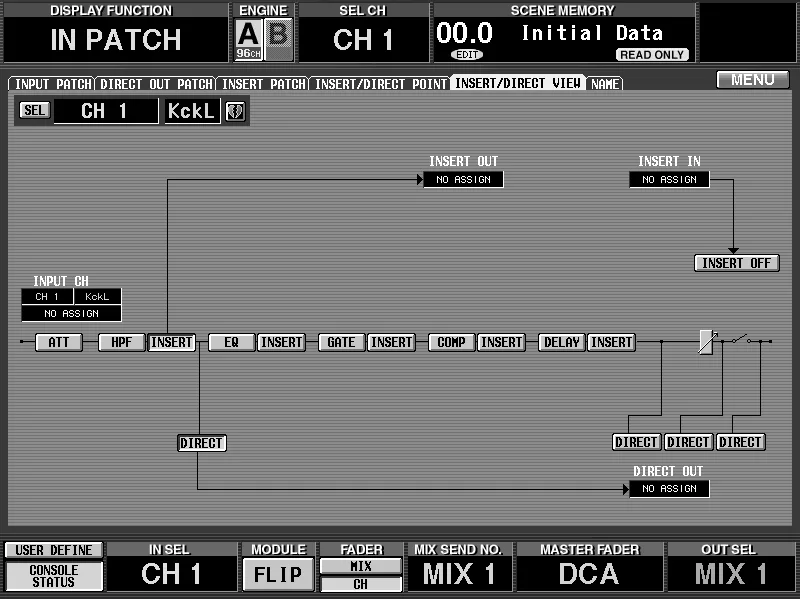Click the IN PATCH display function title
800x599 pixels.
coord(116,40)
